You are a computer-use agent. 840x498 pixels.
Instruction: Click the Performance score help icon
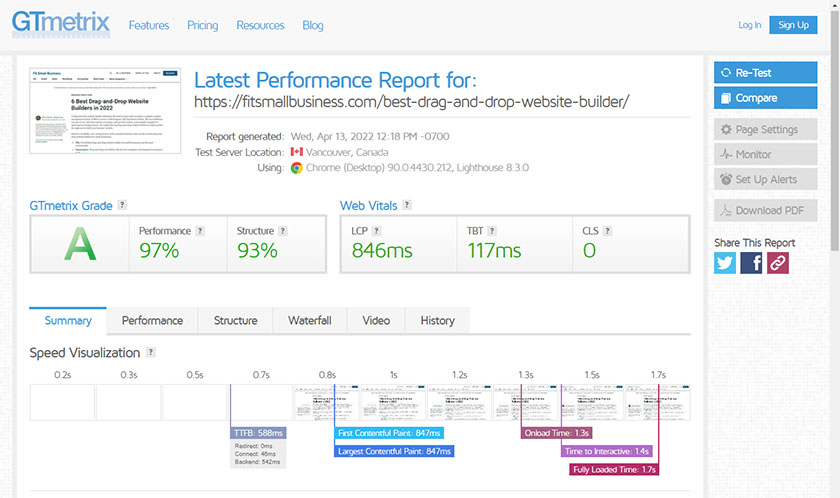pyautogui.click(x=200, y=231)
